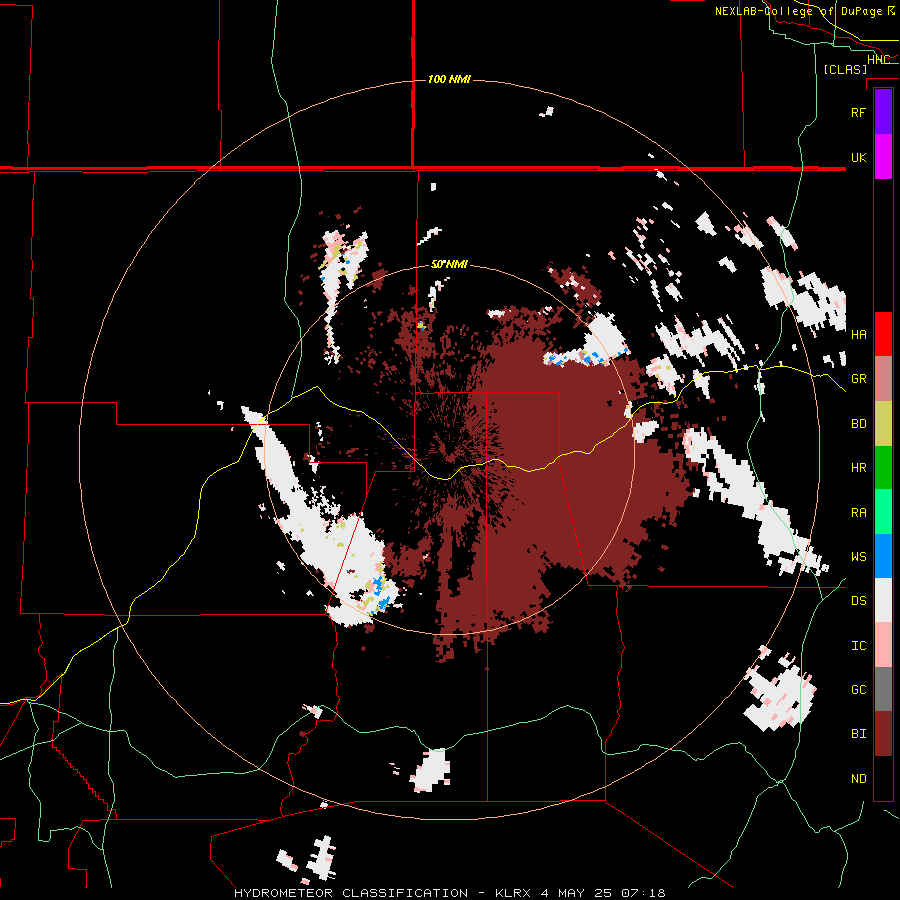This screenshot has width=900, height=900.
Task: Click the UK magenta legend swatch
Action: tap(883, 157)
